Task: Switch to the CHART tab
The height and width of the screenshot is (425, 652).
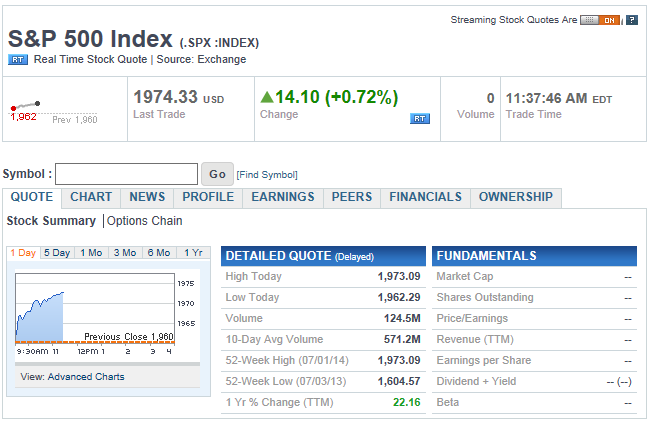Action: [91, 197]
